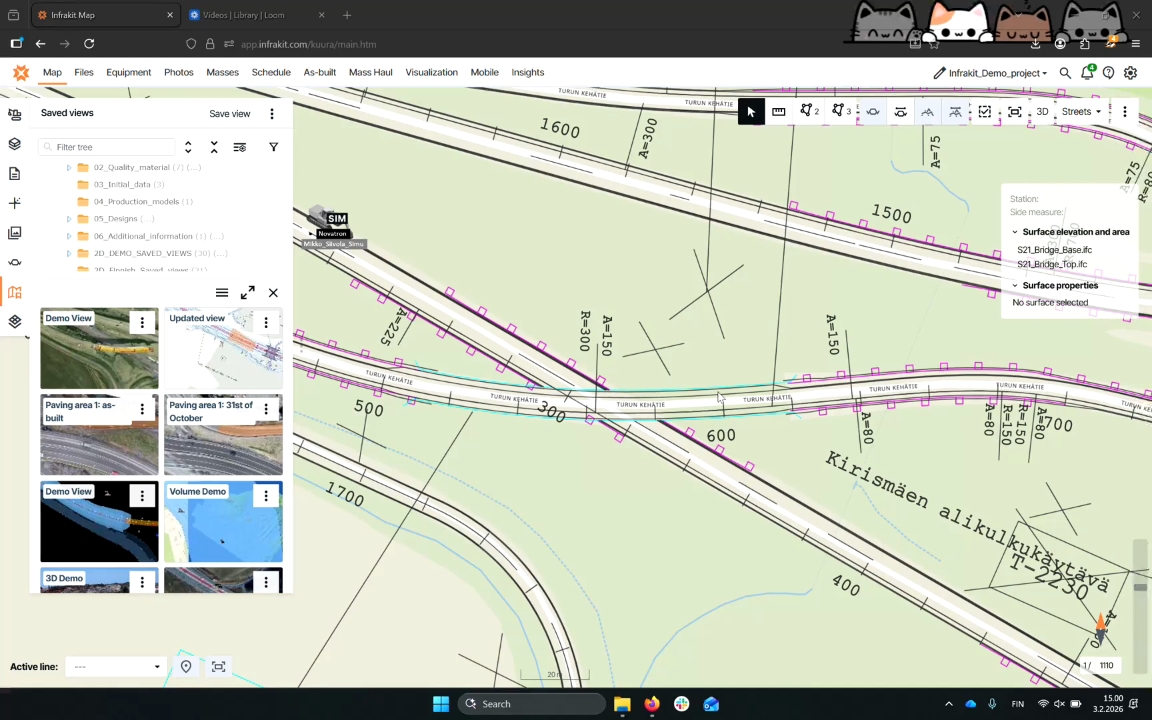
Task: Toggle the 3D view mode
Action: (x=1042, y=112)
